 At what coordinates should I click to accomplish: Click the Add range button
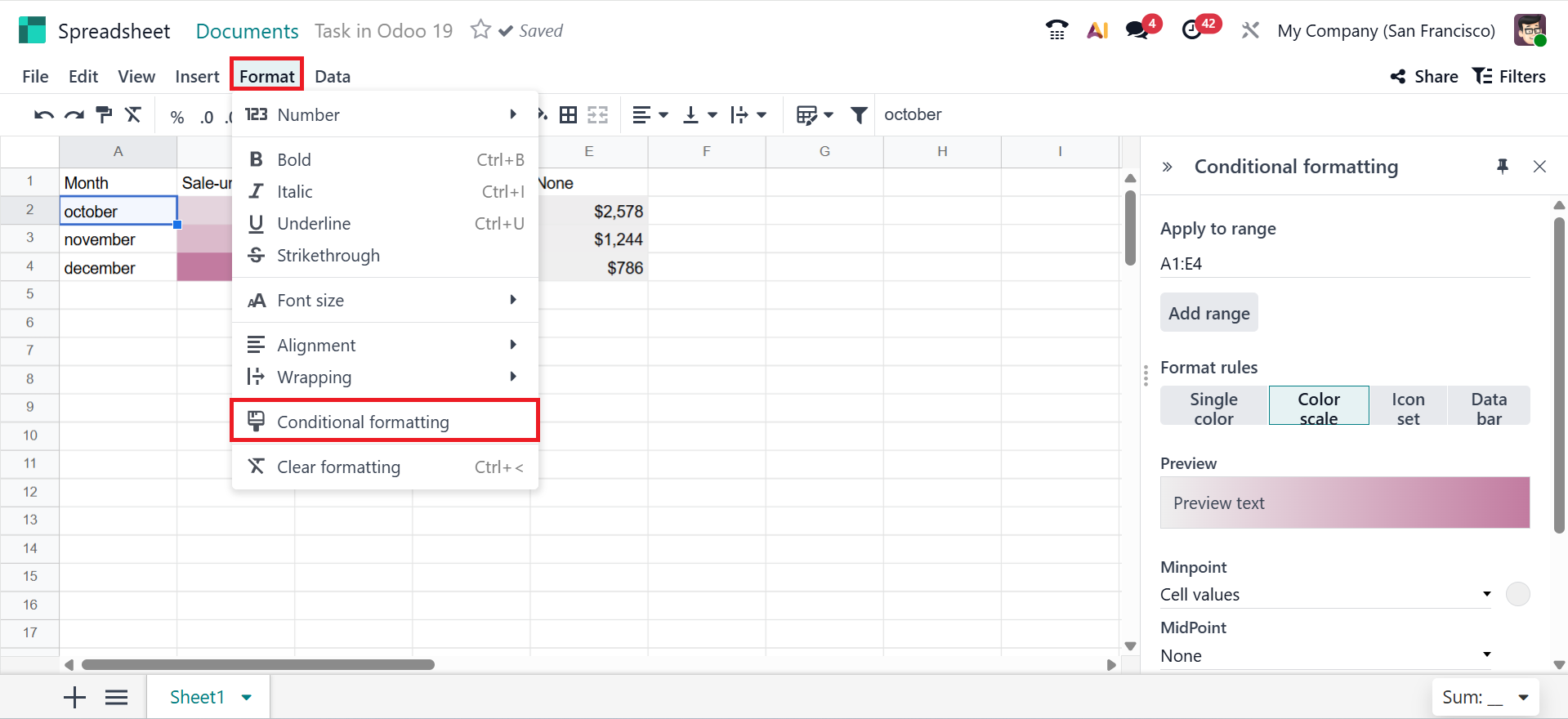1209,313
